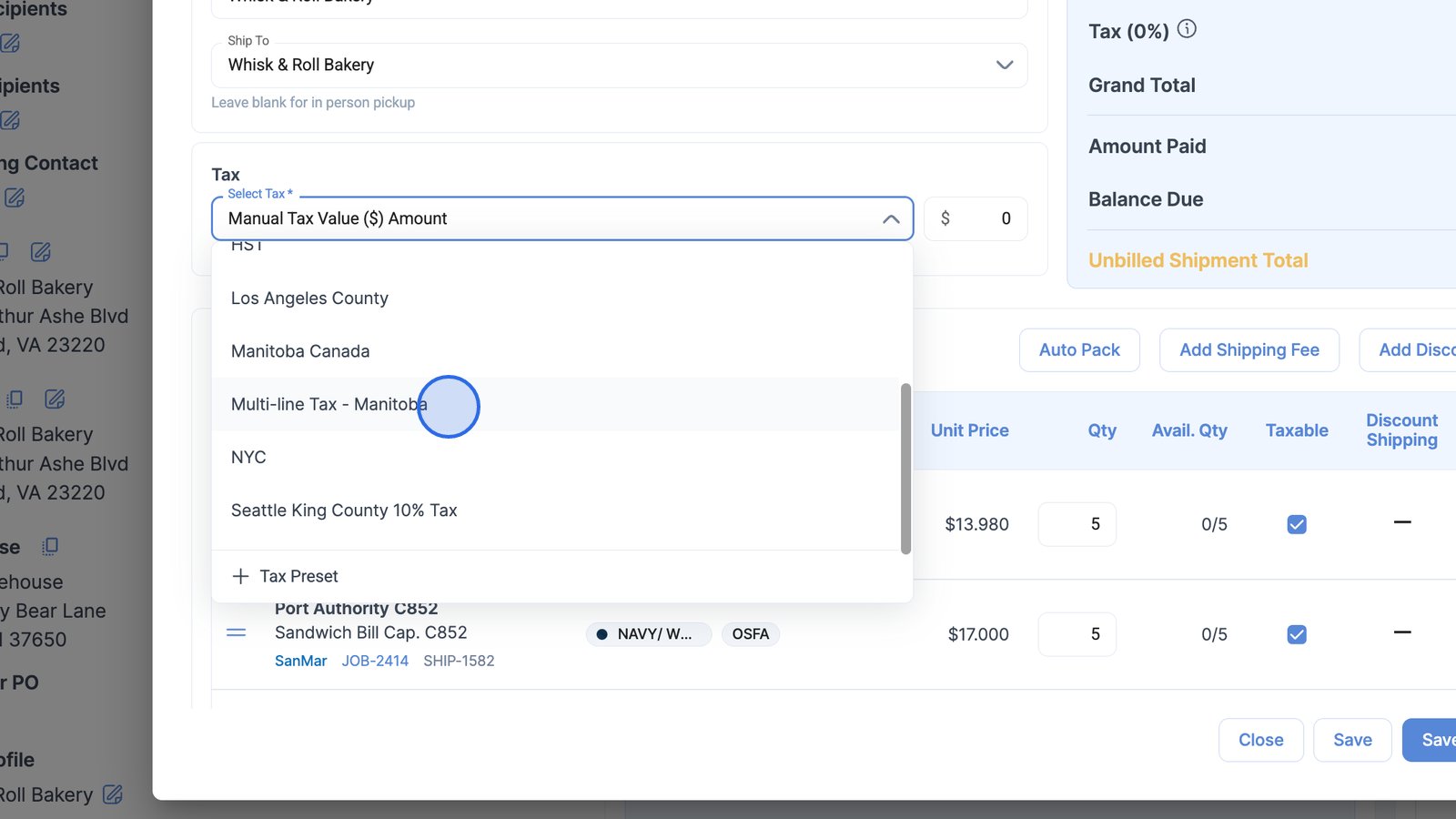
Task: Edit the Roll Bakery profile pencil icon
Action: click(113, 794)
